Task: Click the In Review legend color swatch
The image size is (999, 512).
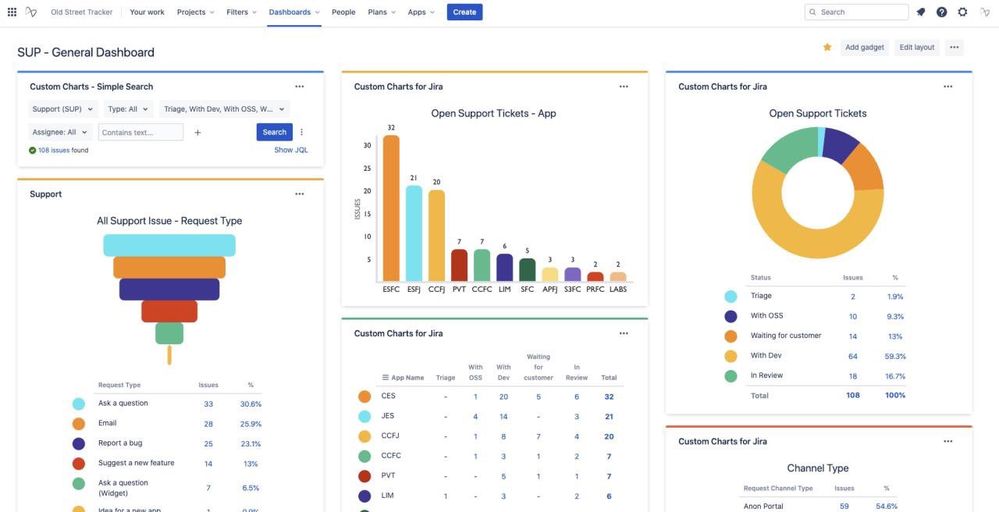Action: point(731,376)
